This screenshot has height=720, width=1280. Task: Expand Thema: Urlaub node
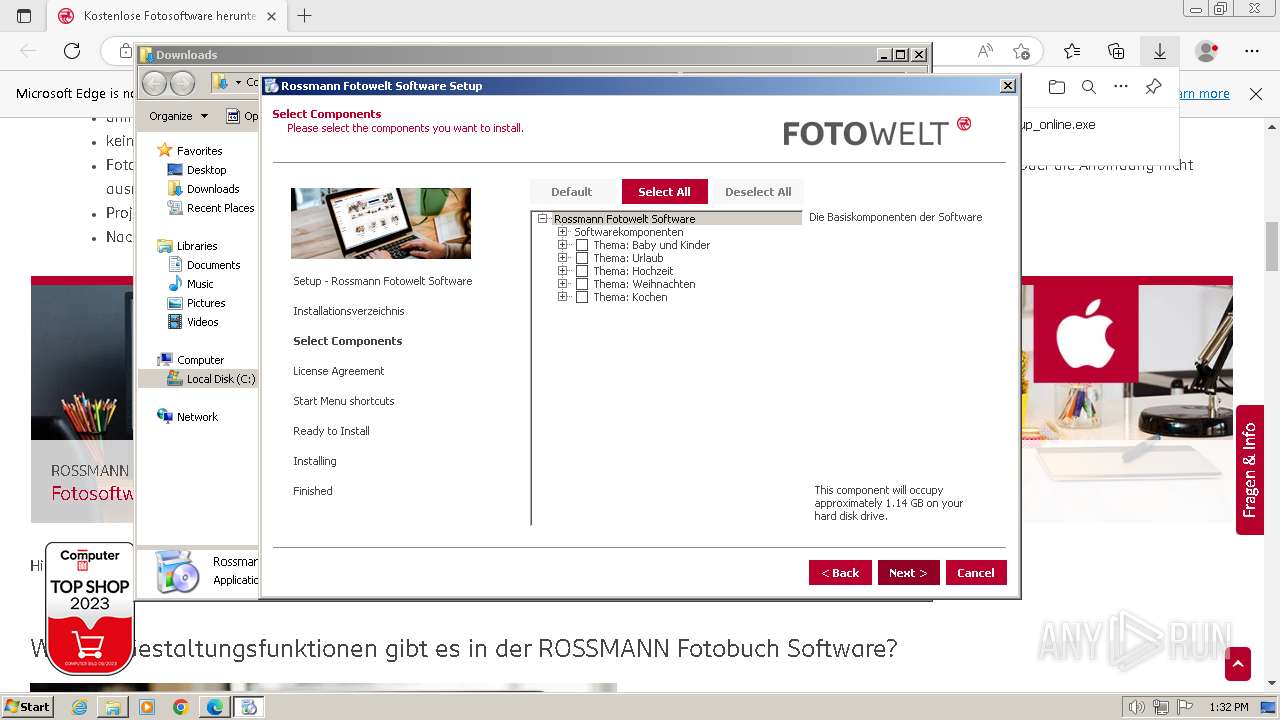coord(563,258)
